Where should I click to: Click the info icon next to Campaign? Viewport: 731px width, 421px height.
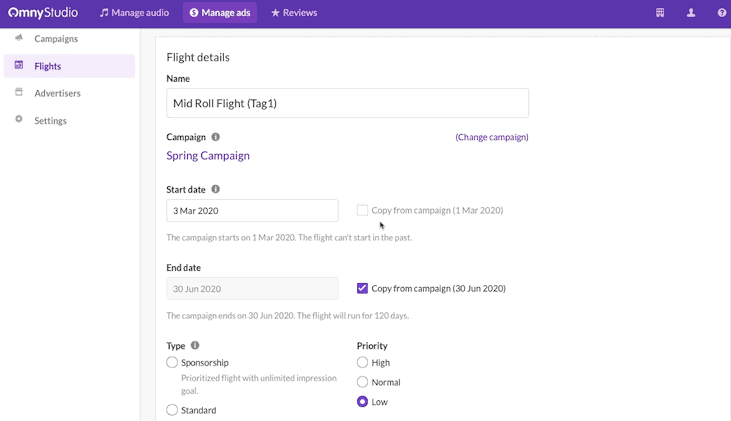pos(216,137)
